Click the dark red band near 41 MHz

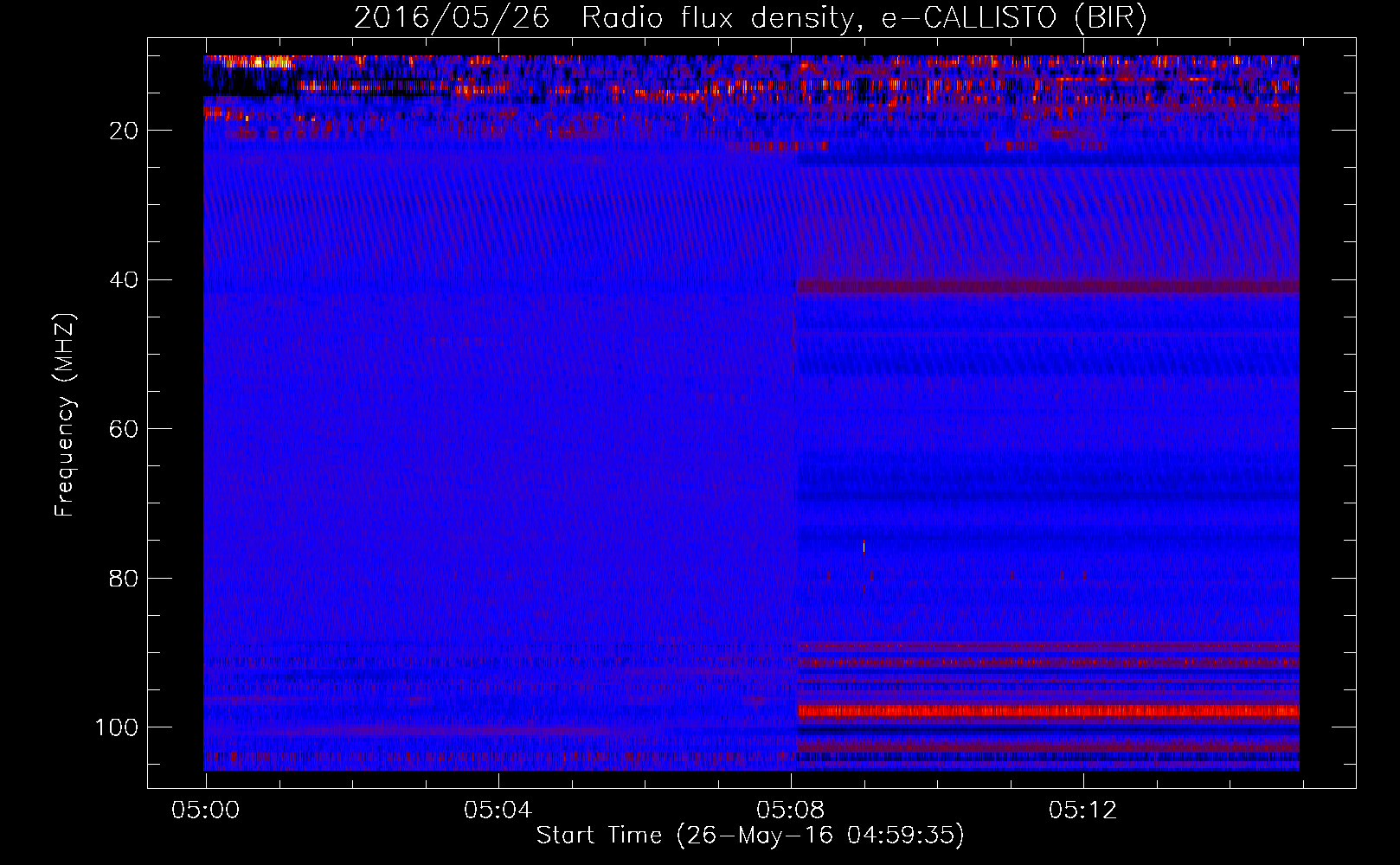point(1048,286)
